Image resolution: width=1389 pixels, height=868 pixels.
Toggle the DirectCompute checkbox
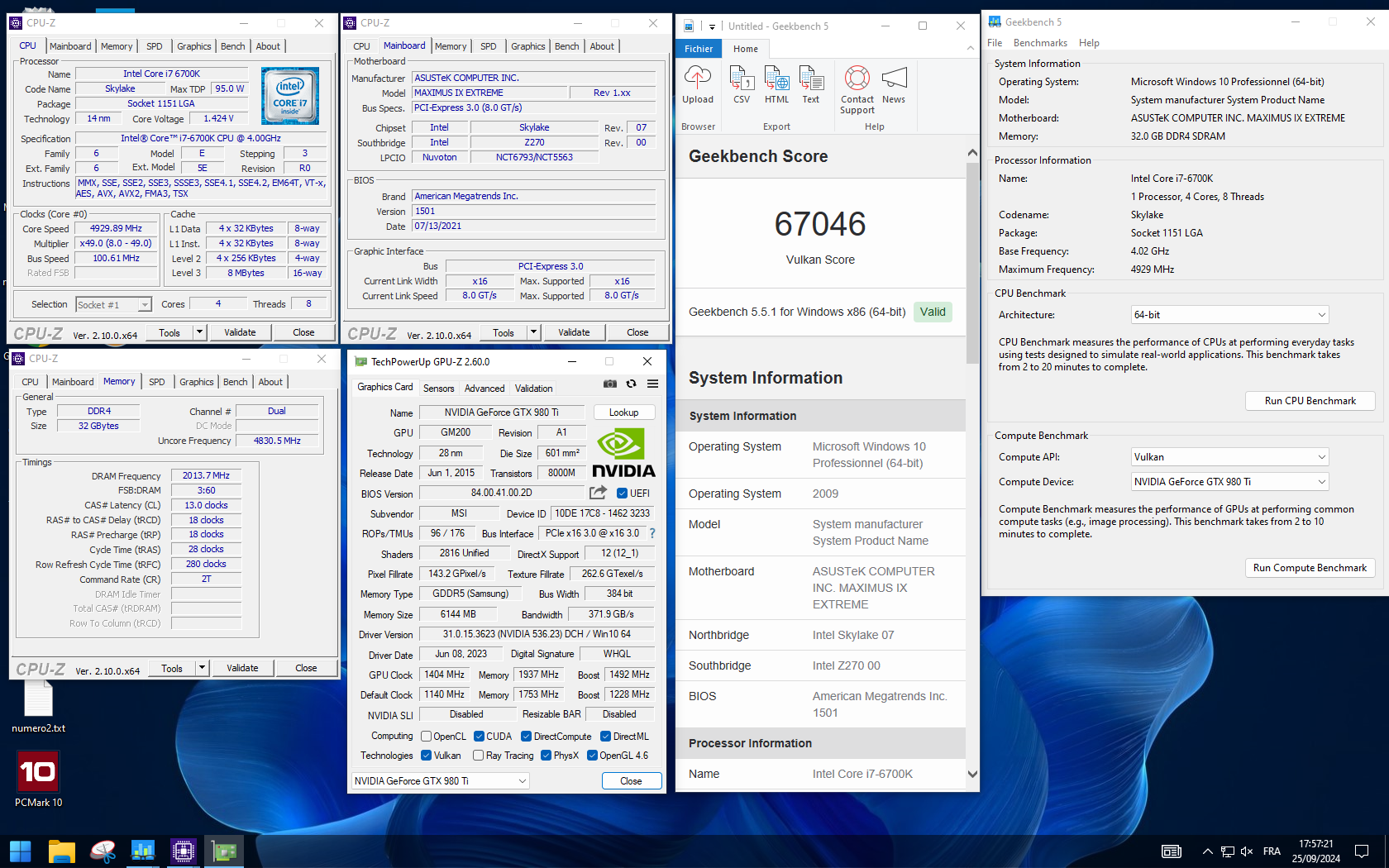[526, 736]
